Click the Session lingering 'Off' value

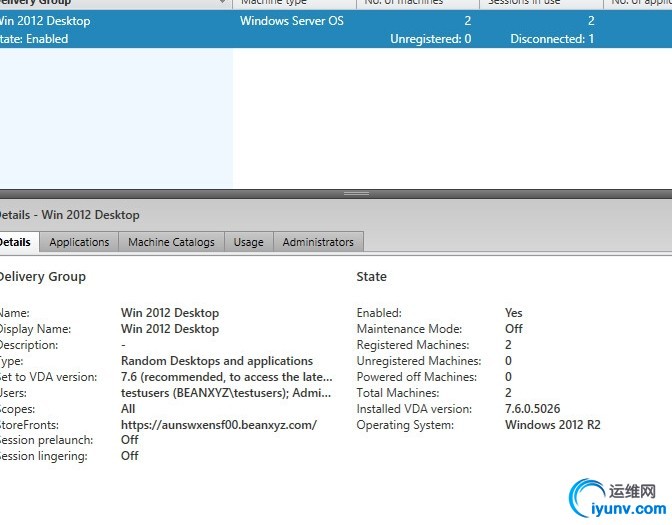(129, 456)
